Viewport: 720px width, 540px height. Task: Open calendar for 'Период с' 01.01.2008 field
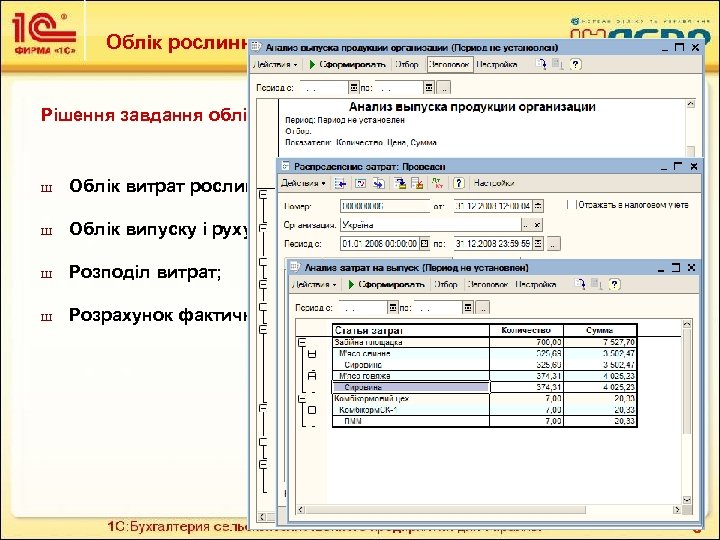pyautogui.click(x=425, y=243)
